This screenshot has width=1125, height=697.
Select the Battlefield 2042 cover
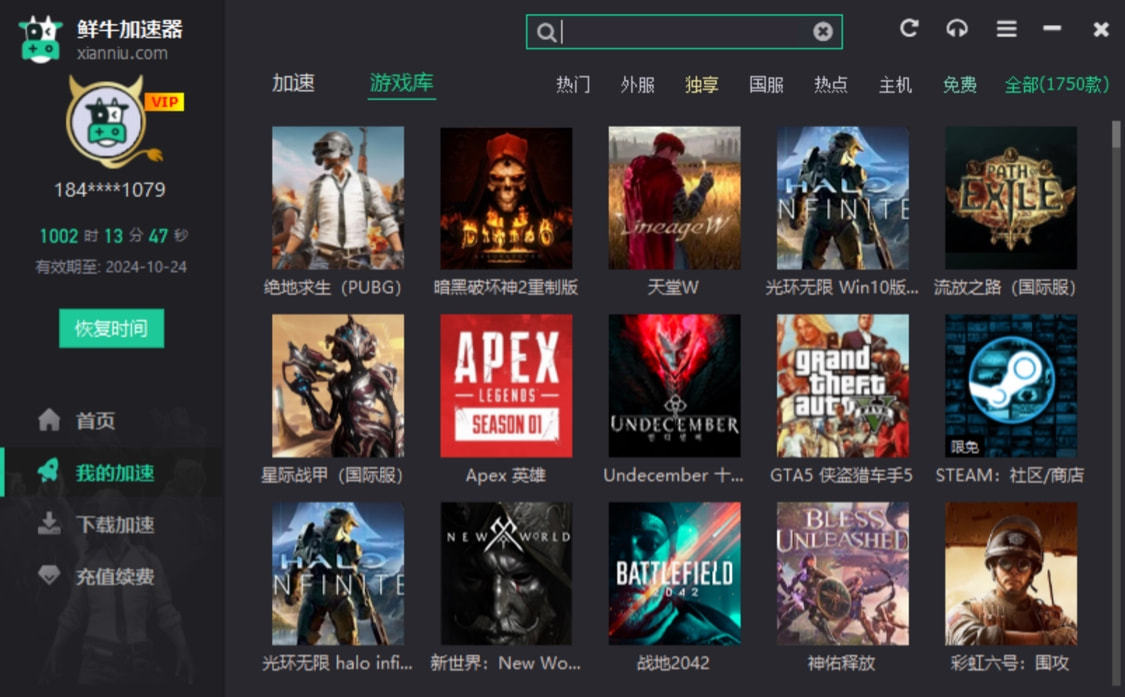pyautogui.click(x=674, y=574)
